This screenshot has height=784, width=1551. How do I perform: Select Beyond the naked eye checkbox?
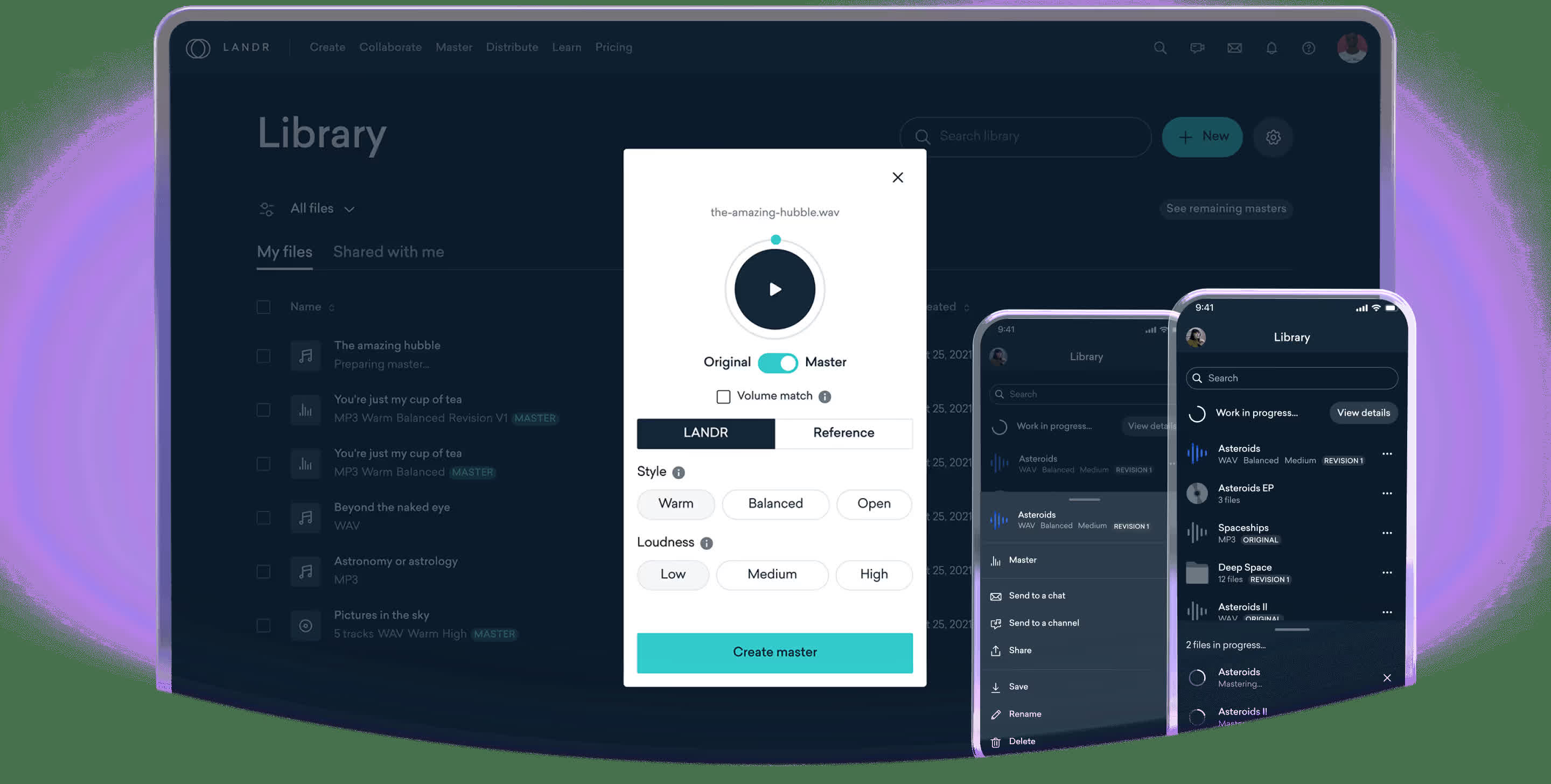(263, 518)
